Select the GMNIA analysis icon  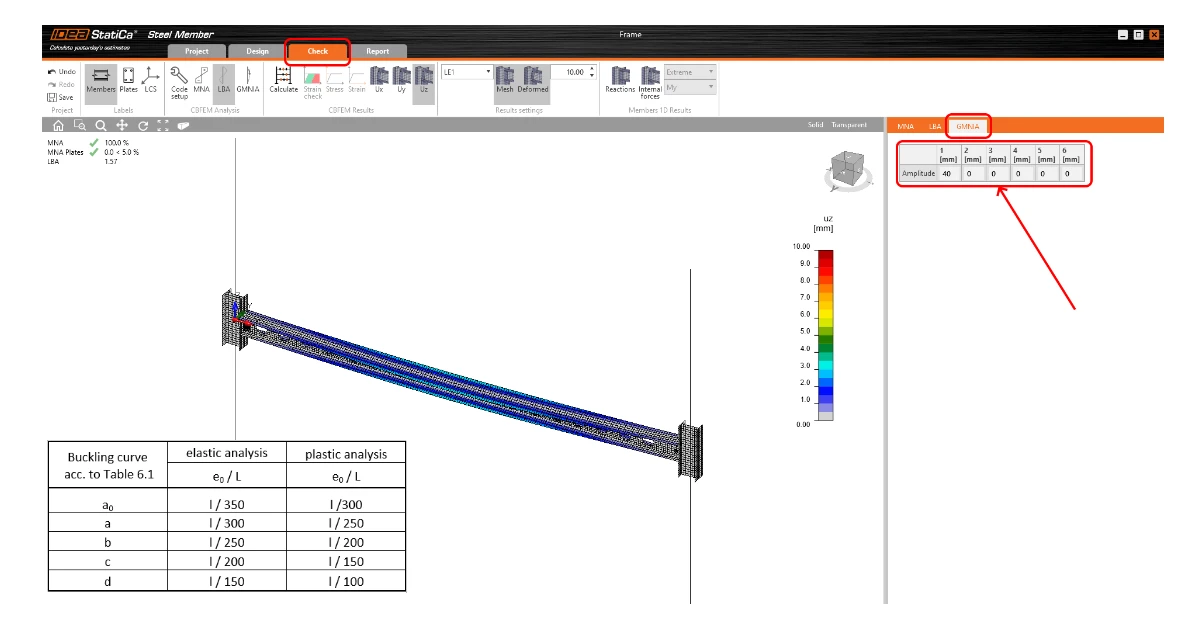point(248,80)
